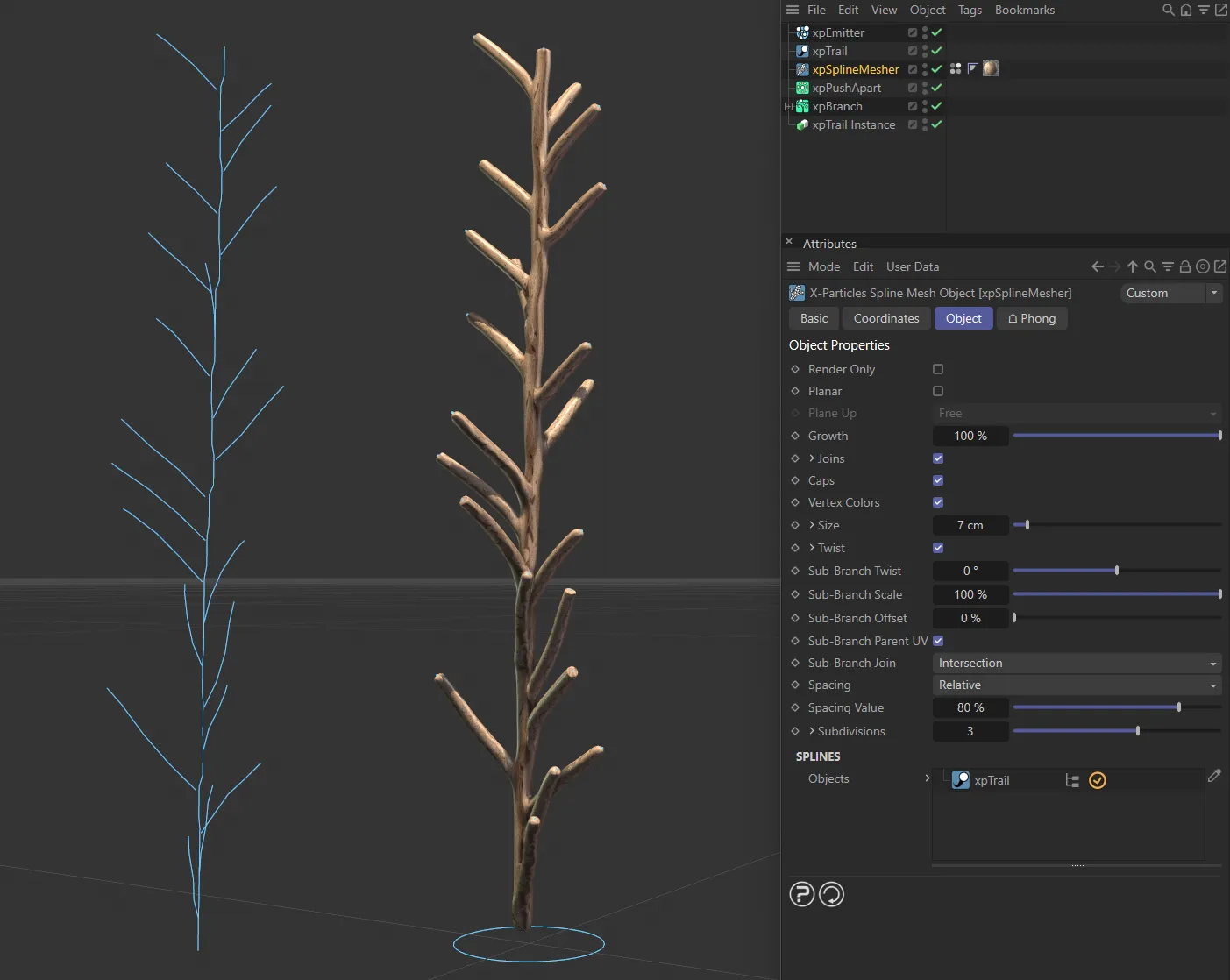Screen dimensions: 1230x980
Task: Uncheck the Vertex Colors checkbox
Action: 938,502
